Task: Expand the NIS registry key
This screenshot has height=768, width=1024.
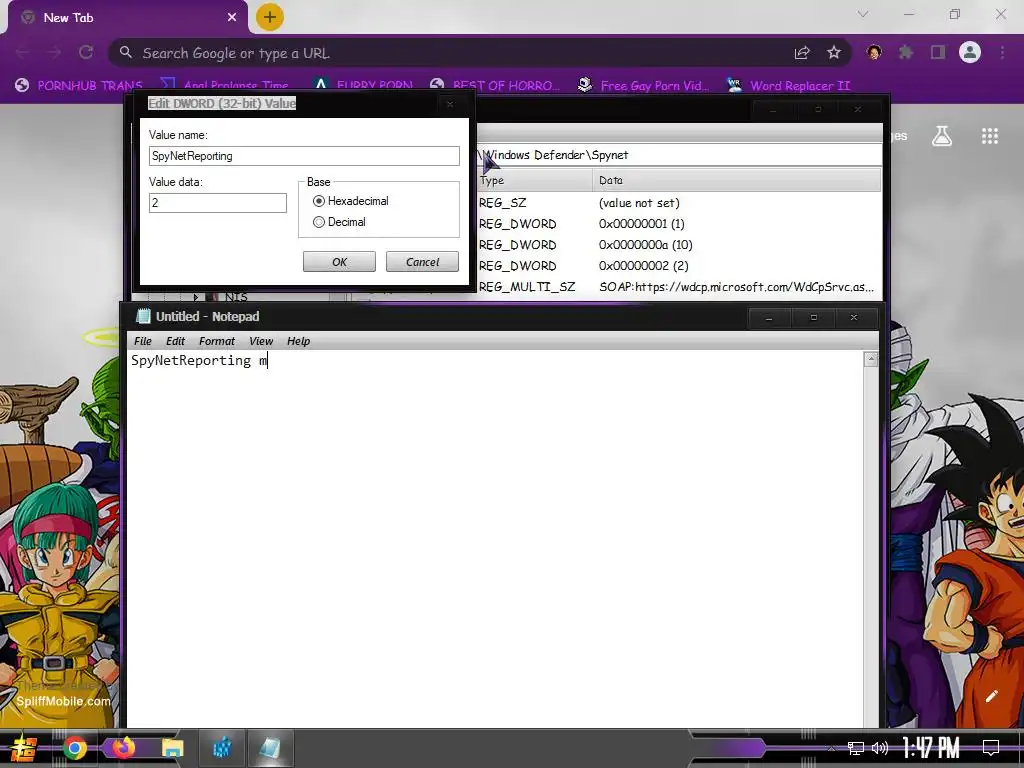Action: pyautogui.click(x=195, y=297)
